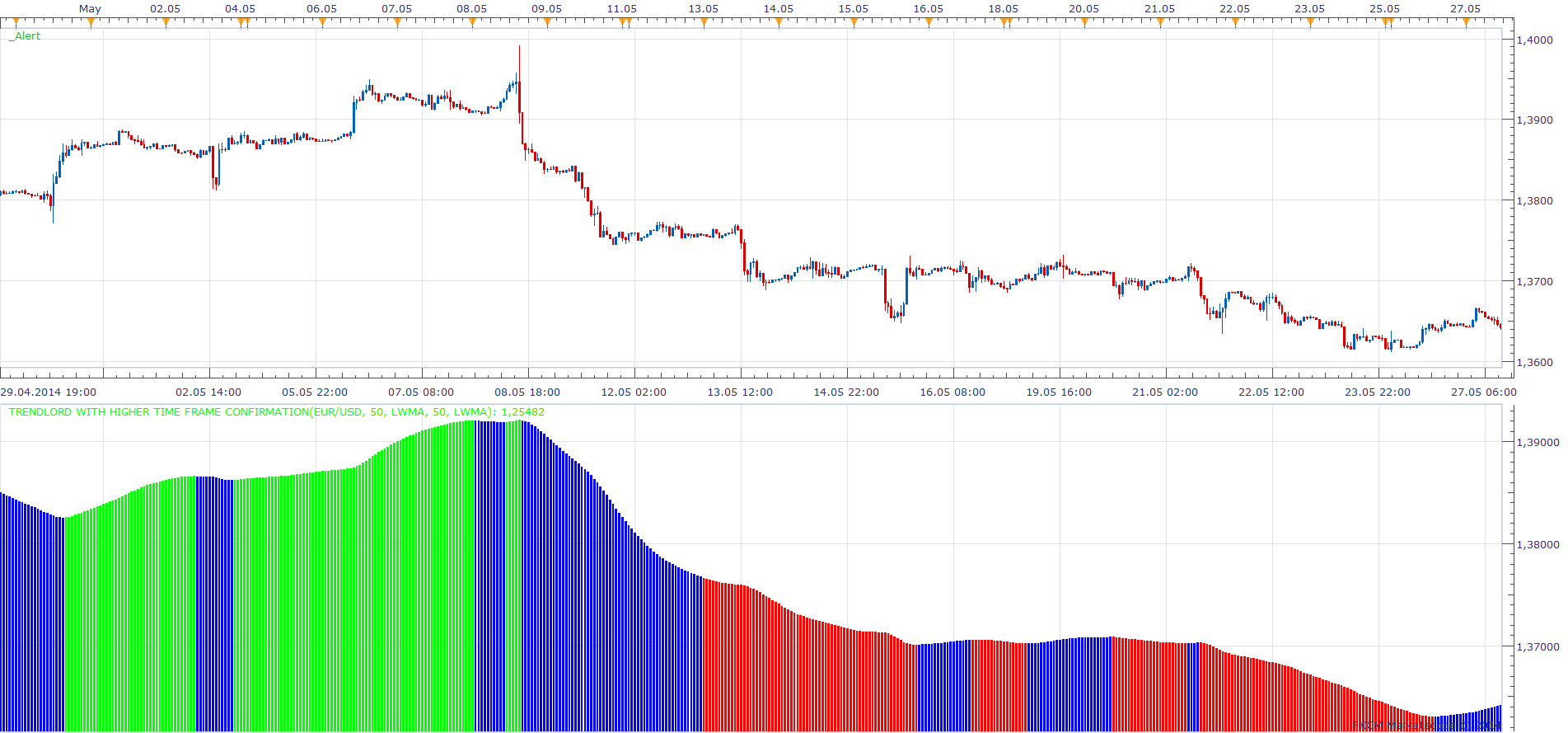Click the 1,3900 price axis label
Viewport: 1568px width, 733px height.
1535,120
